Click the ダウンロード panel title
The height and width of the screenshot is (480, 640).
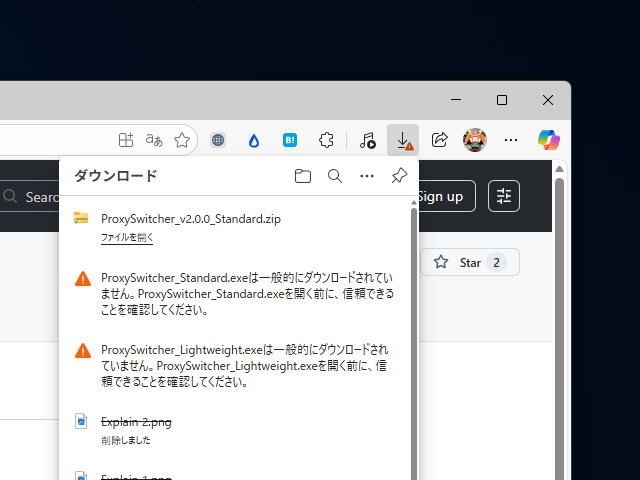pyautogui.click(x=116, y=176)
